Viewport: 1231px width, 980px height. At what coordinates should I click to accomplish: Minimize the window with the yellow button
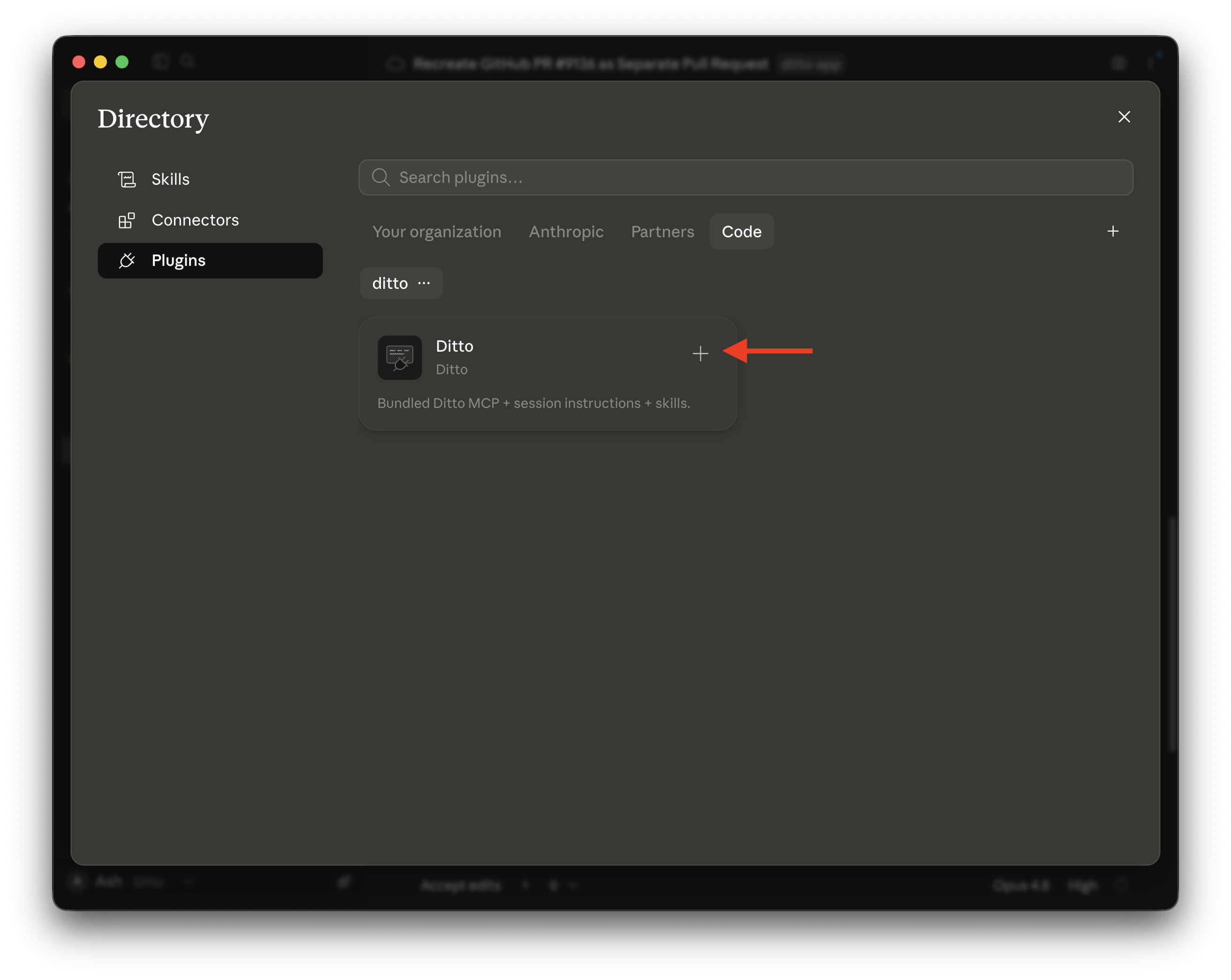click(x=100, y=61)
